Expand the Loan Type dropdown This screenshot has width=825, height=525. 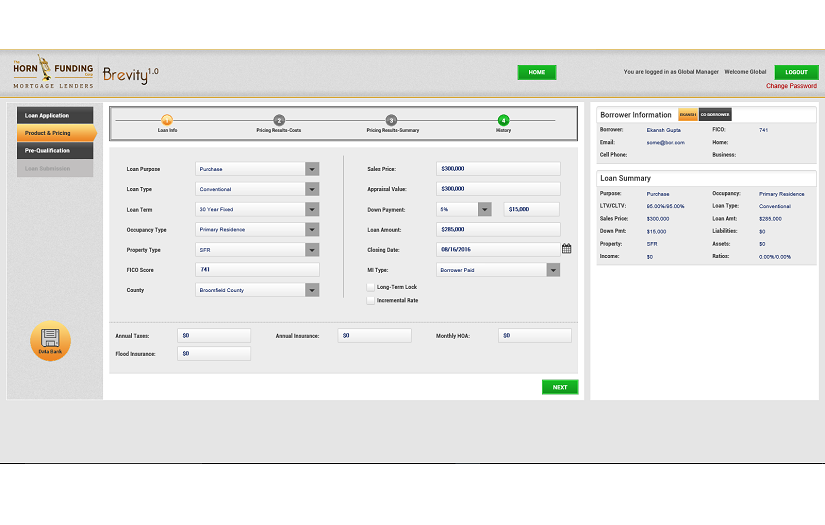tap(312, 189)
